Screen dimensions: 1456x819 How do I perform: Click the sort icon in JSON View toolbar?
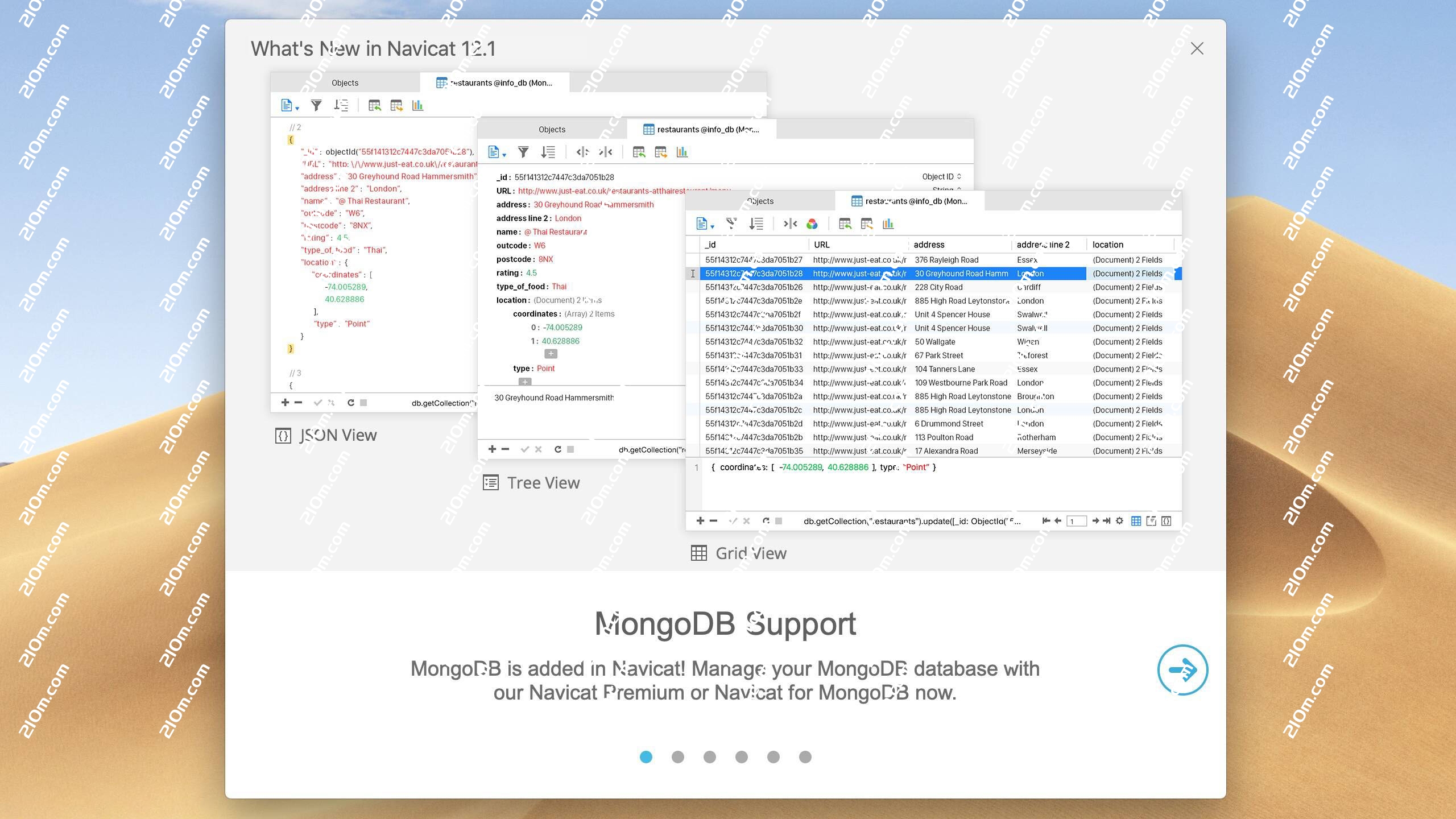point(341,105)
